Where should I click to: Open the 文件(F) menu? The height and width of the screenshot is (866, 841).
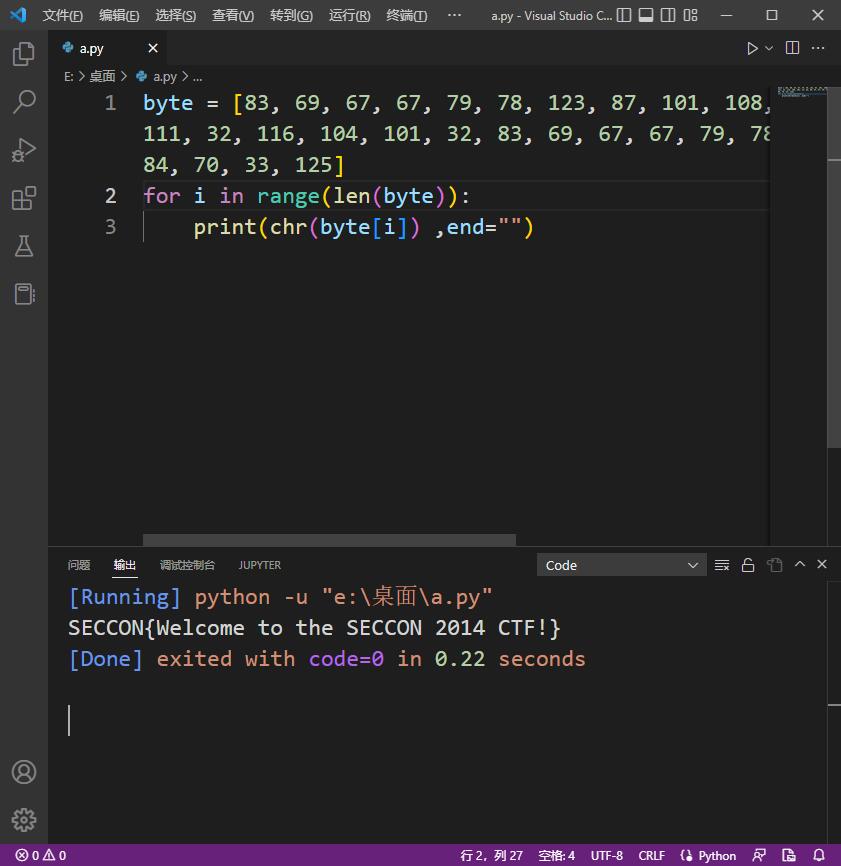[x=62, y=15]
